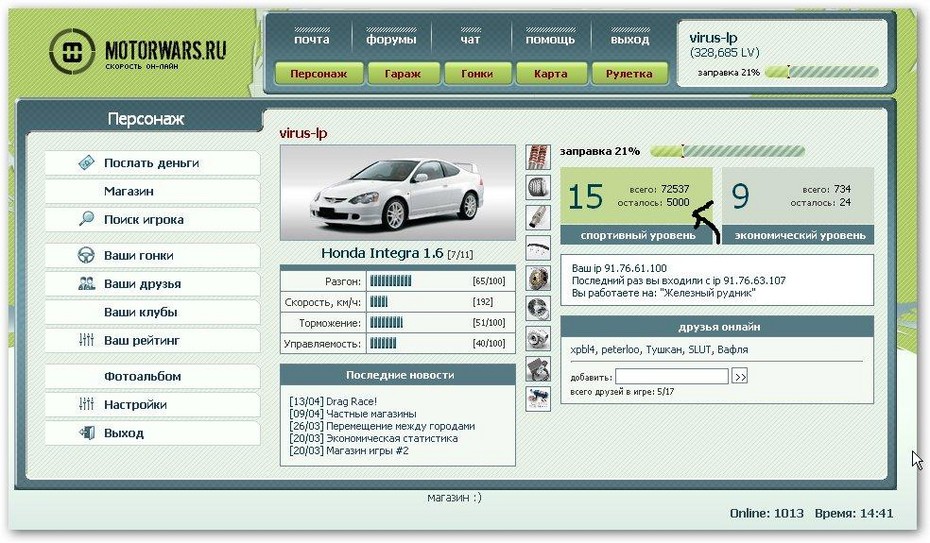The height and width of the screenshot is (543, 930).
Task: Click the Honda Integra car image
Action: [397, 193]
